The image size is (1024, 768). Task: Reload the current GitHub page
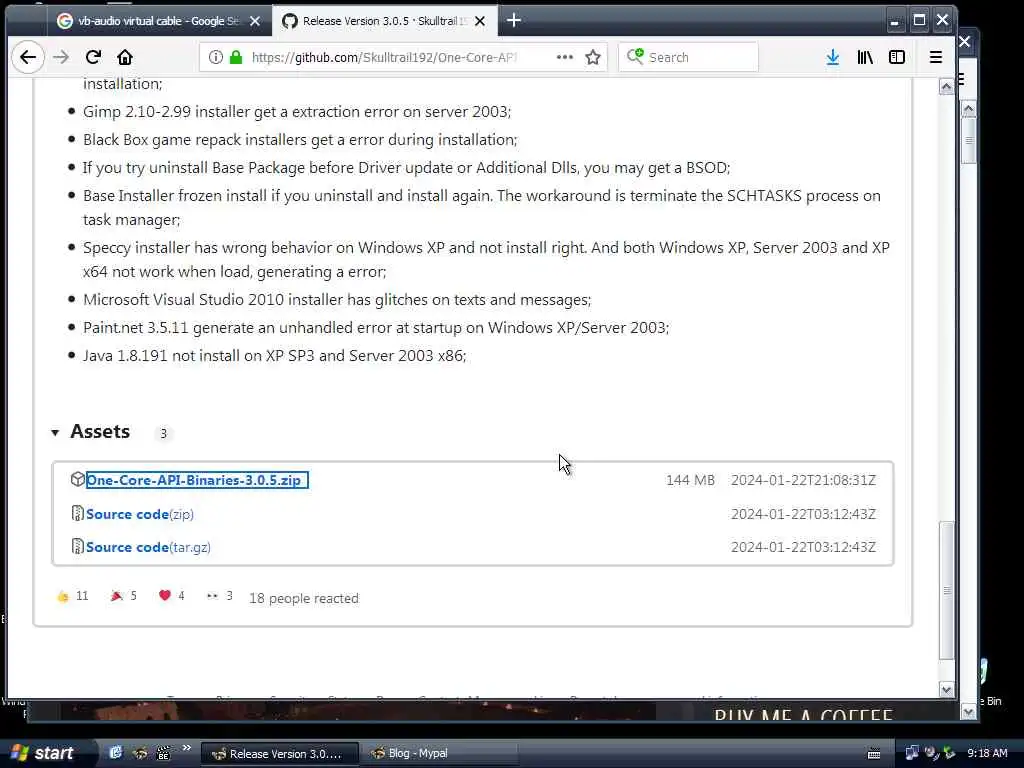(93, 57)
